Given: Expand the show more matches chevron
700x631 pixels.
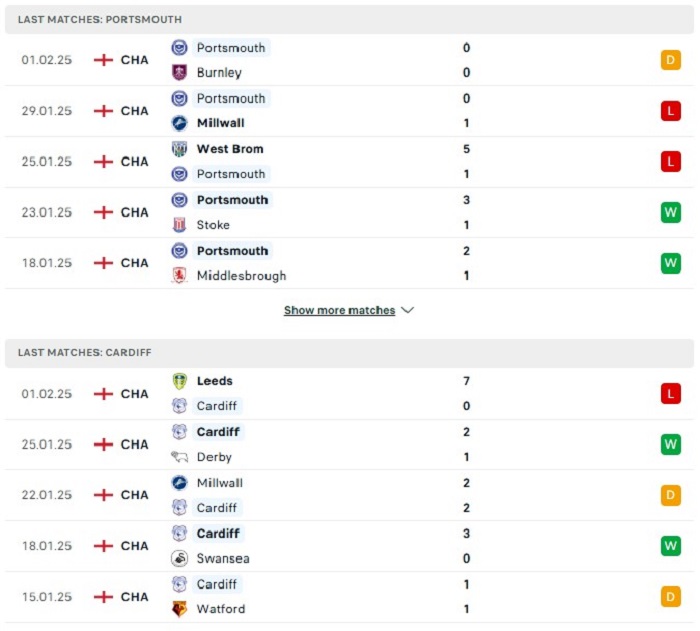Looking at the screenshot, I should [408, 310].
